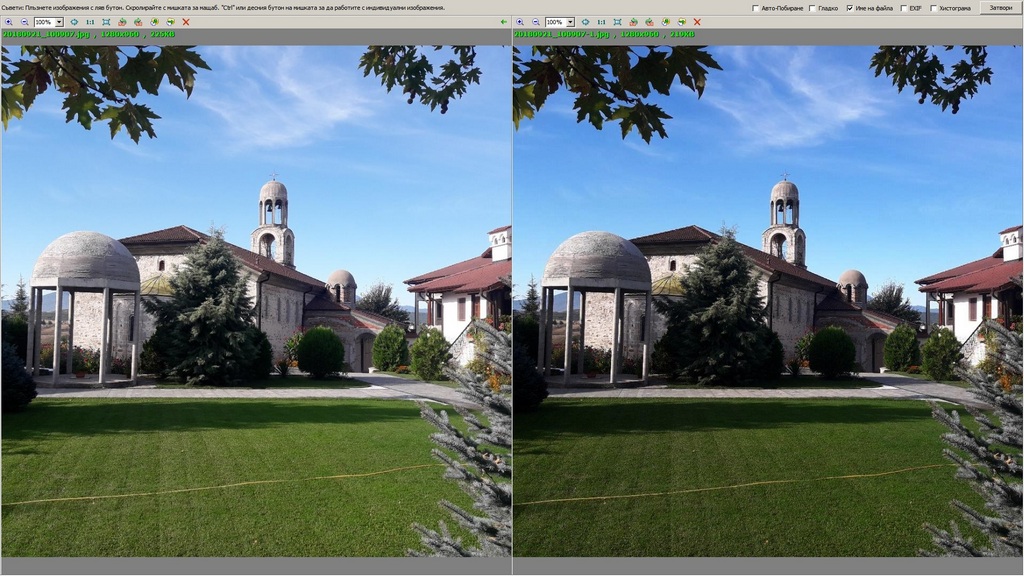Move left pane image to folder
The image size is (1024, 576).
(170, 22)
